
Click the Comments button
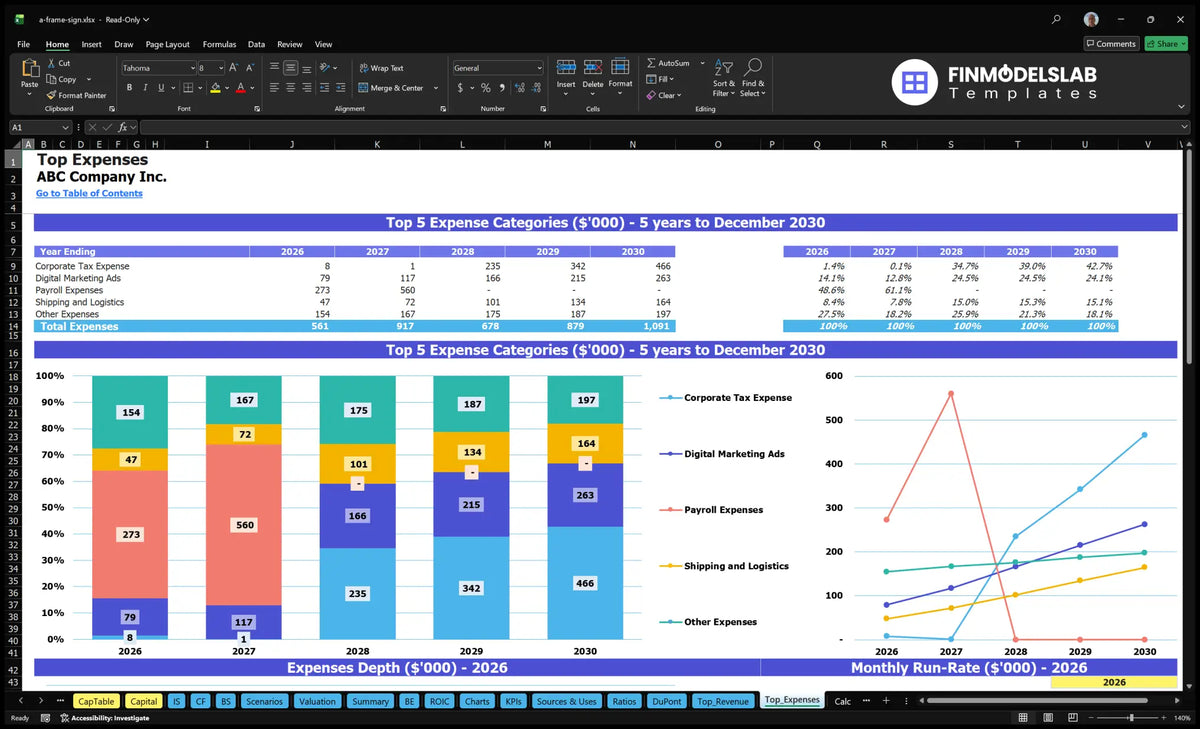click(x=1111, y=44)
